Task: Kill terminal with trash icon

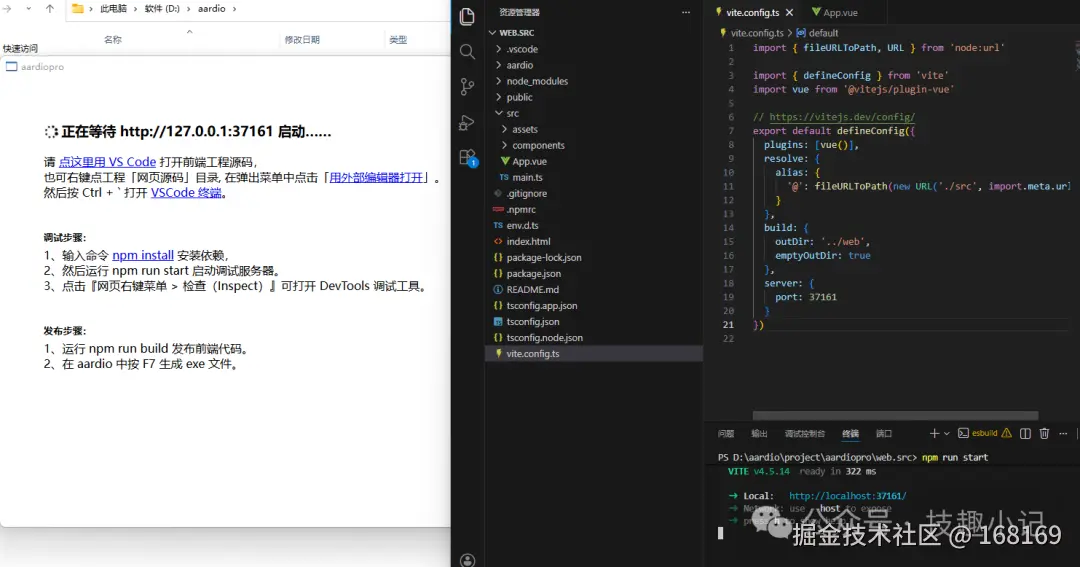Action: 1044,433
